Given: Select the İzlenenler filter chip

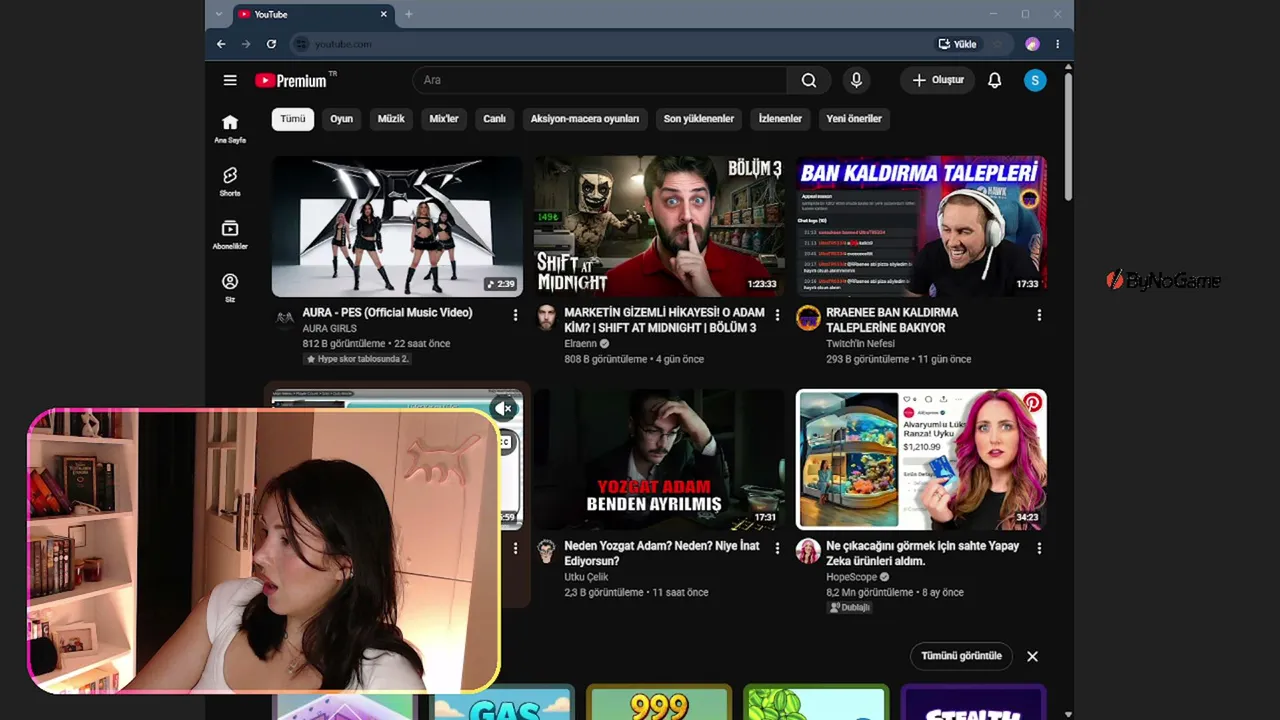Looking at the screenshot, I should pyautogui.click(x=780, y=119).
